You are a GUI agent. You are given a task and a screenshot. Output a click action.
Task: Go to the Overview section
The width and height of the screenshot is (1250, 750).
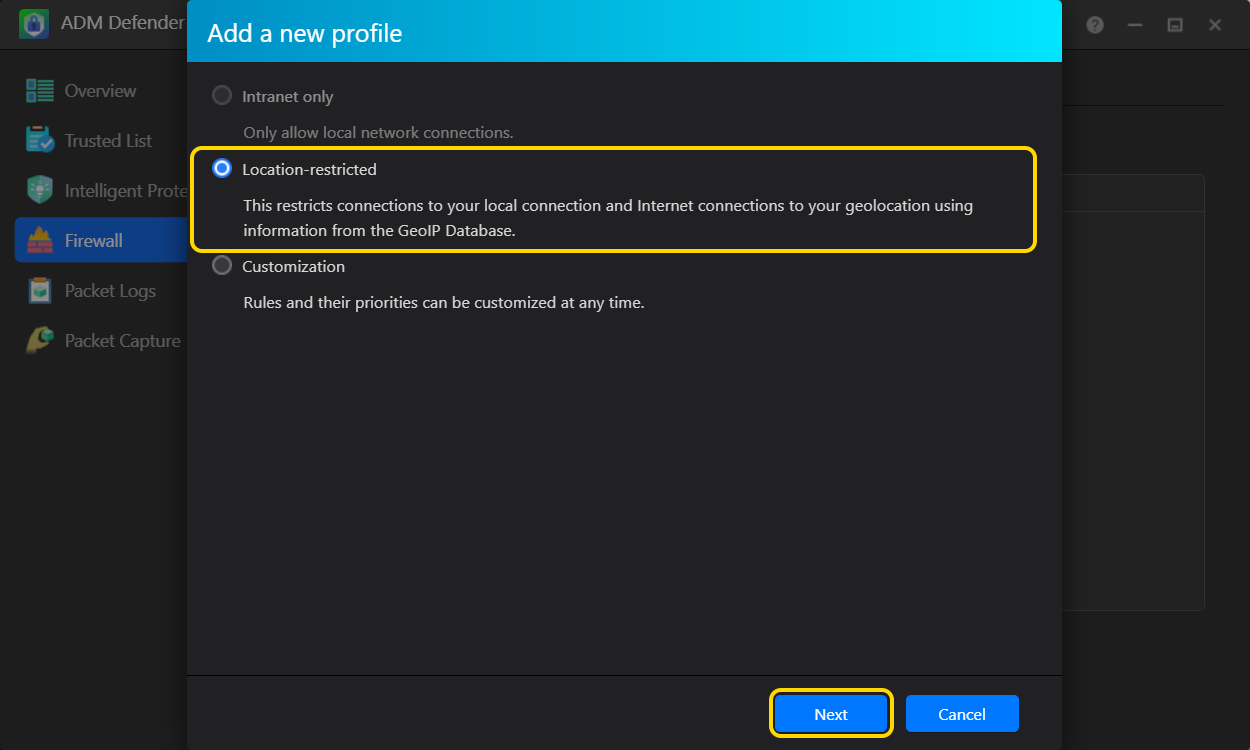101,91
